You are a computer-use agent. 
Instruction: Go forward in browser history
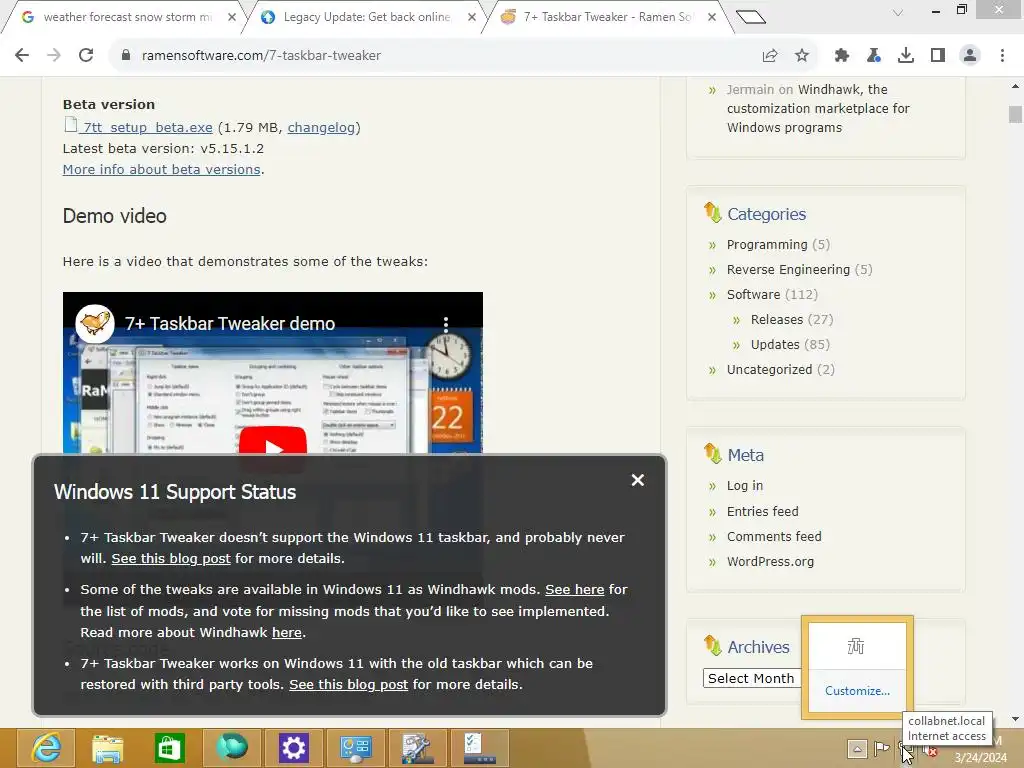click(x=54, y=56)
